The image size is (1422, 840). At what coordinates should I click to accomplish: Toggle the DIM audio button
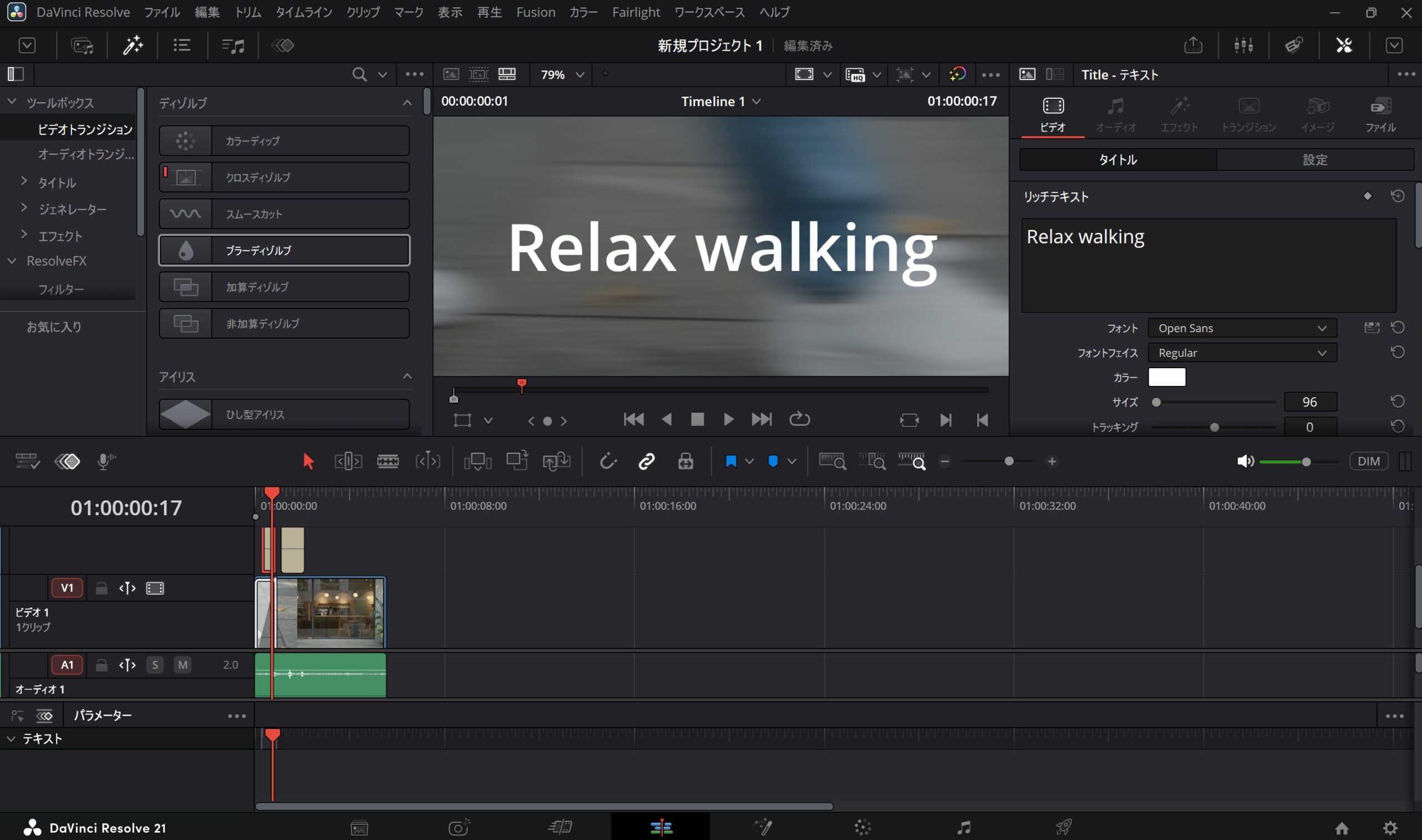(x=1369, y=461)
